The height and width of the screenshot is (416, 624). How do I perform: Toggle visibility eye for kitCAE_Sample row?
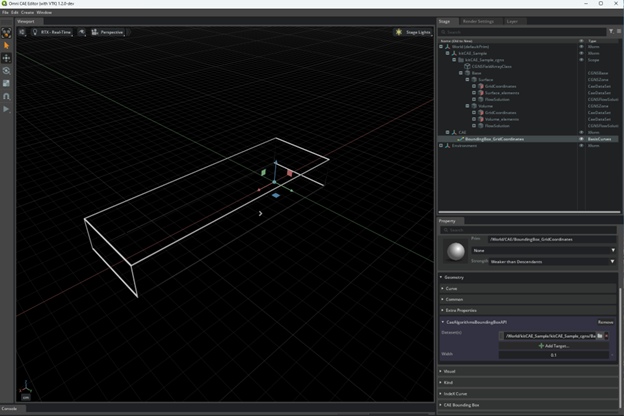coord(581,53)
